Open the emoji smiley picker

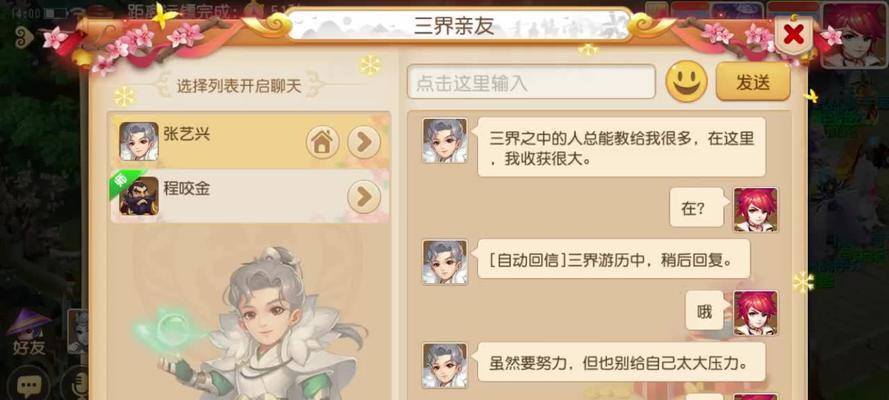[686, 82]
